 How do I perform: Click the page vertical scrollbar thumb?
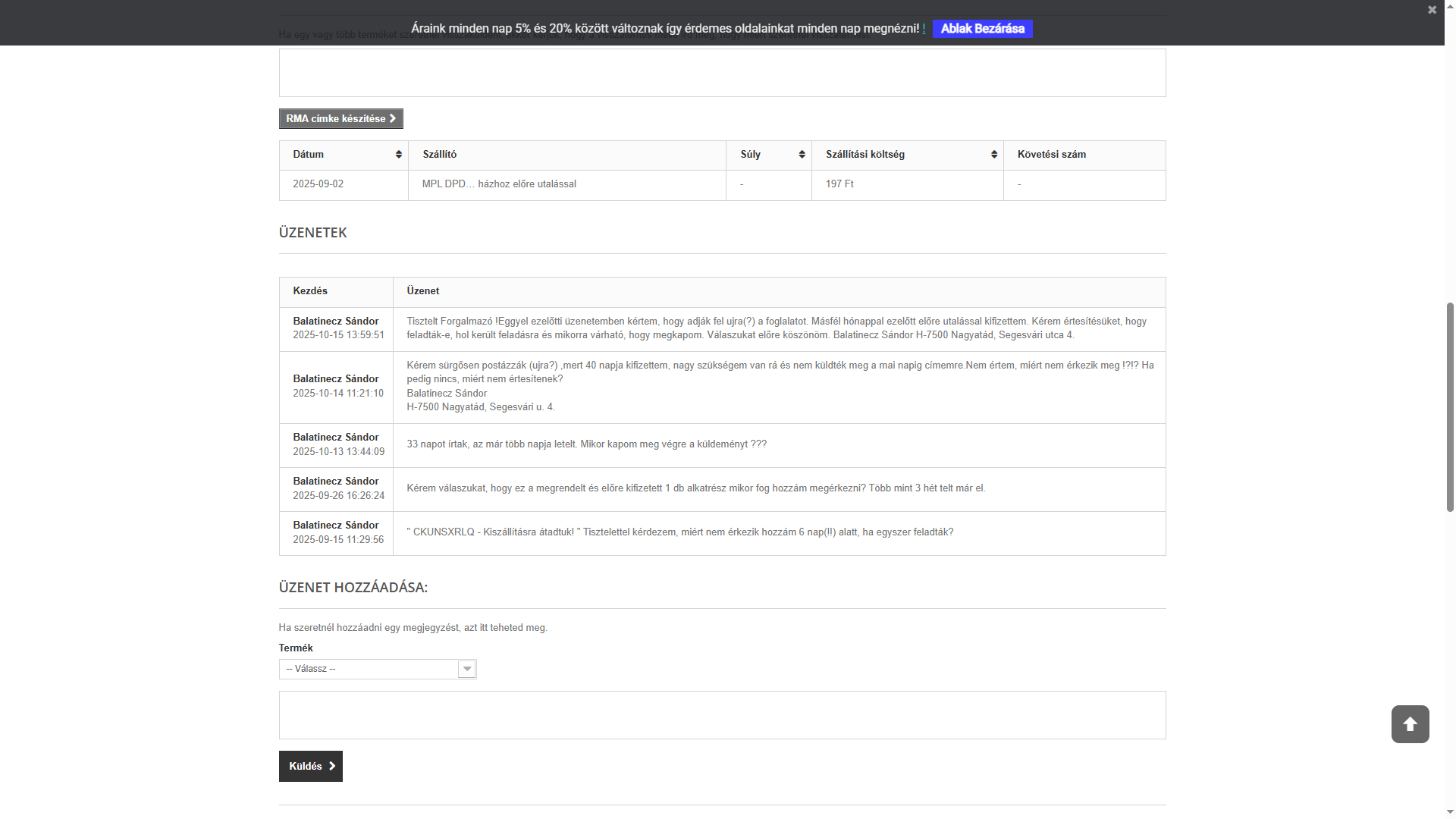[x=1450, y=407]
